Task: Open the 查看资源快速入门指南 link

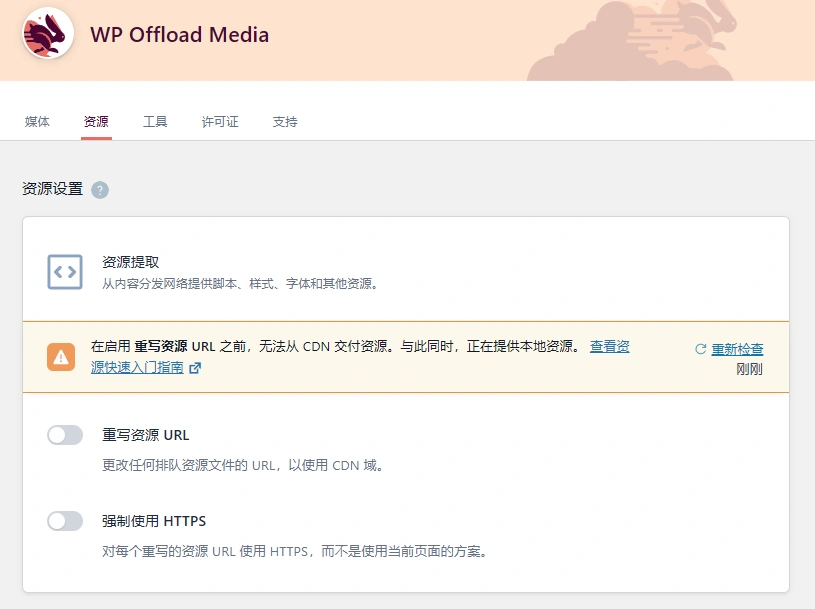Action: tap(609, 346)
